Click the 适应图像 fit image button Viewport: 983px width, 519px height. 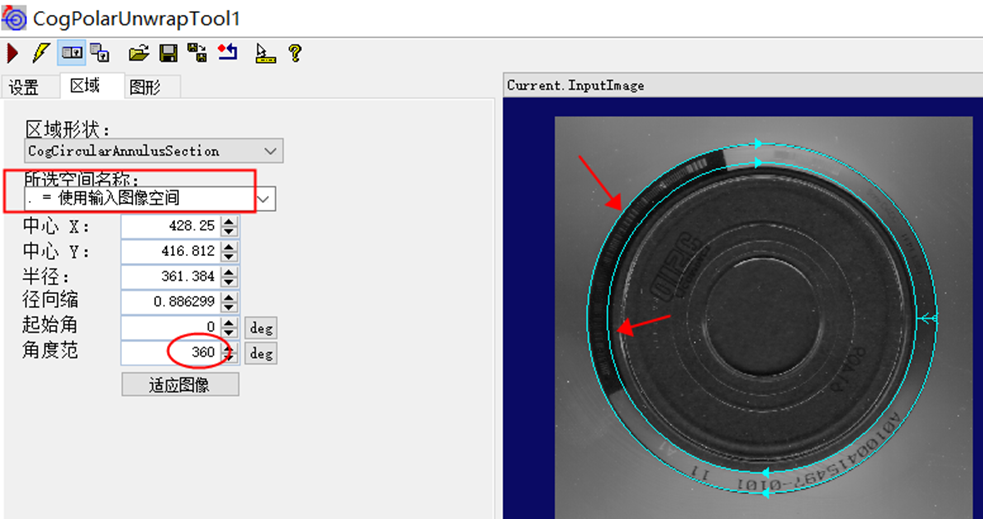click(x=180, y=384)
